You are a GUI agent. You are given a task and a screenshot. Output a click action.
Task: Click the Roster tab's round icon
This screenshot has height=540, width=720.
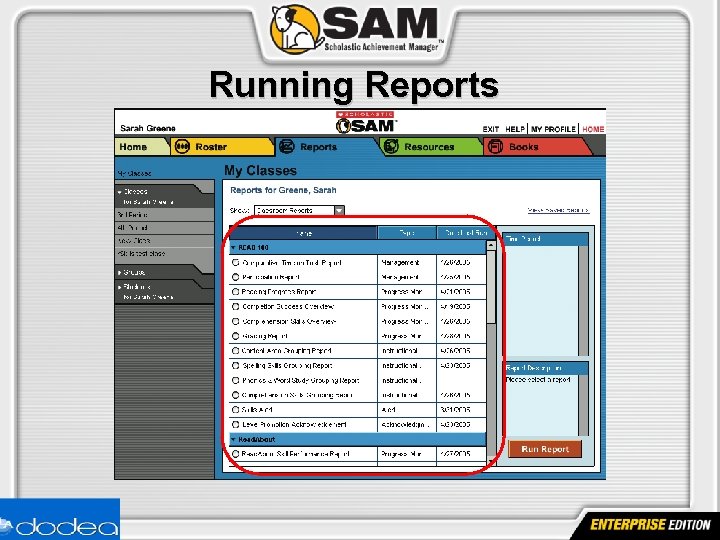tap(182, 147)
